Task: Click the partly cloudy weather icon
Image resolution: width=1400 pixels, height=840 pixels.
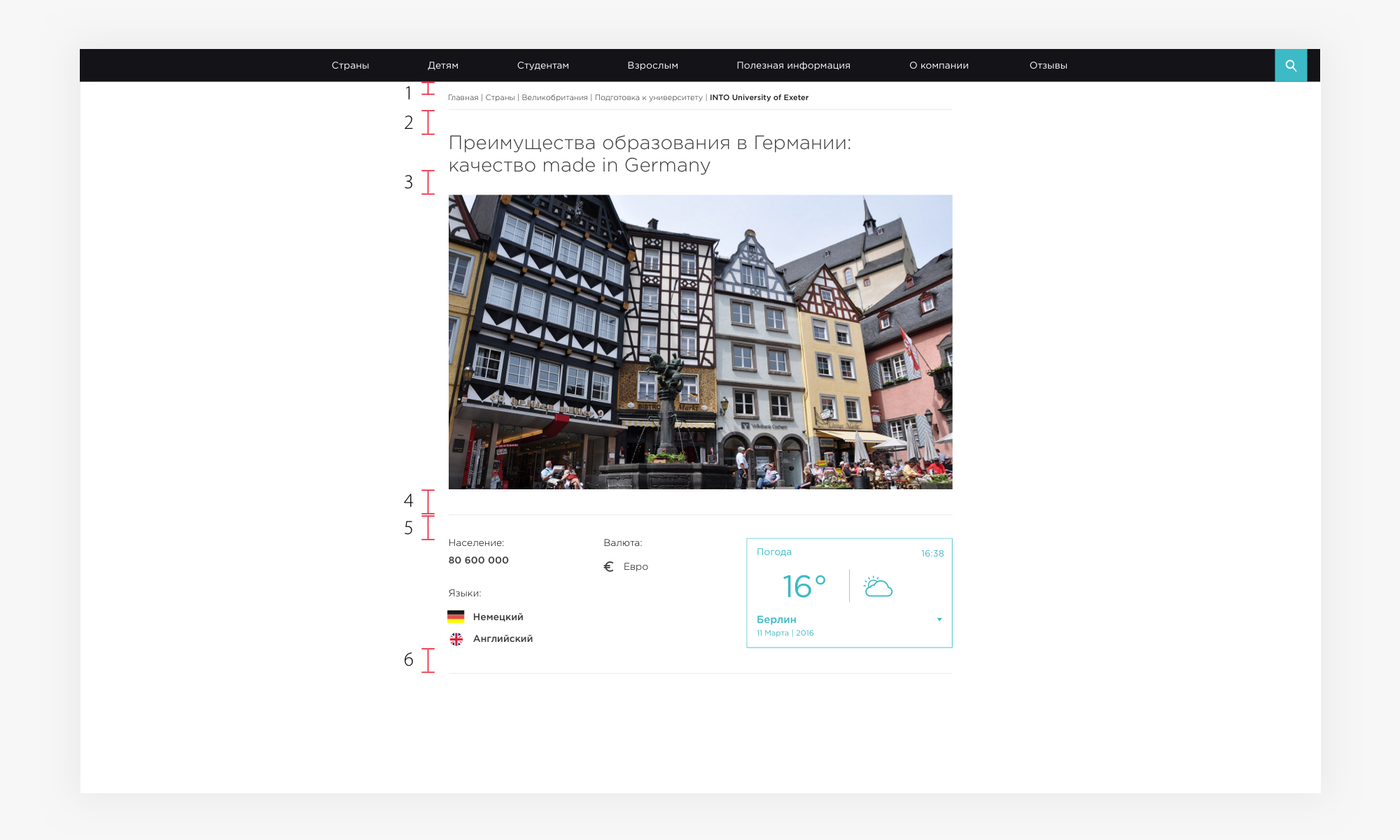Action: point(878,587)
